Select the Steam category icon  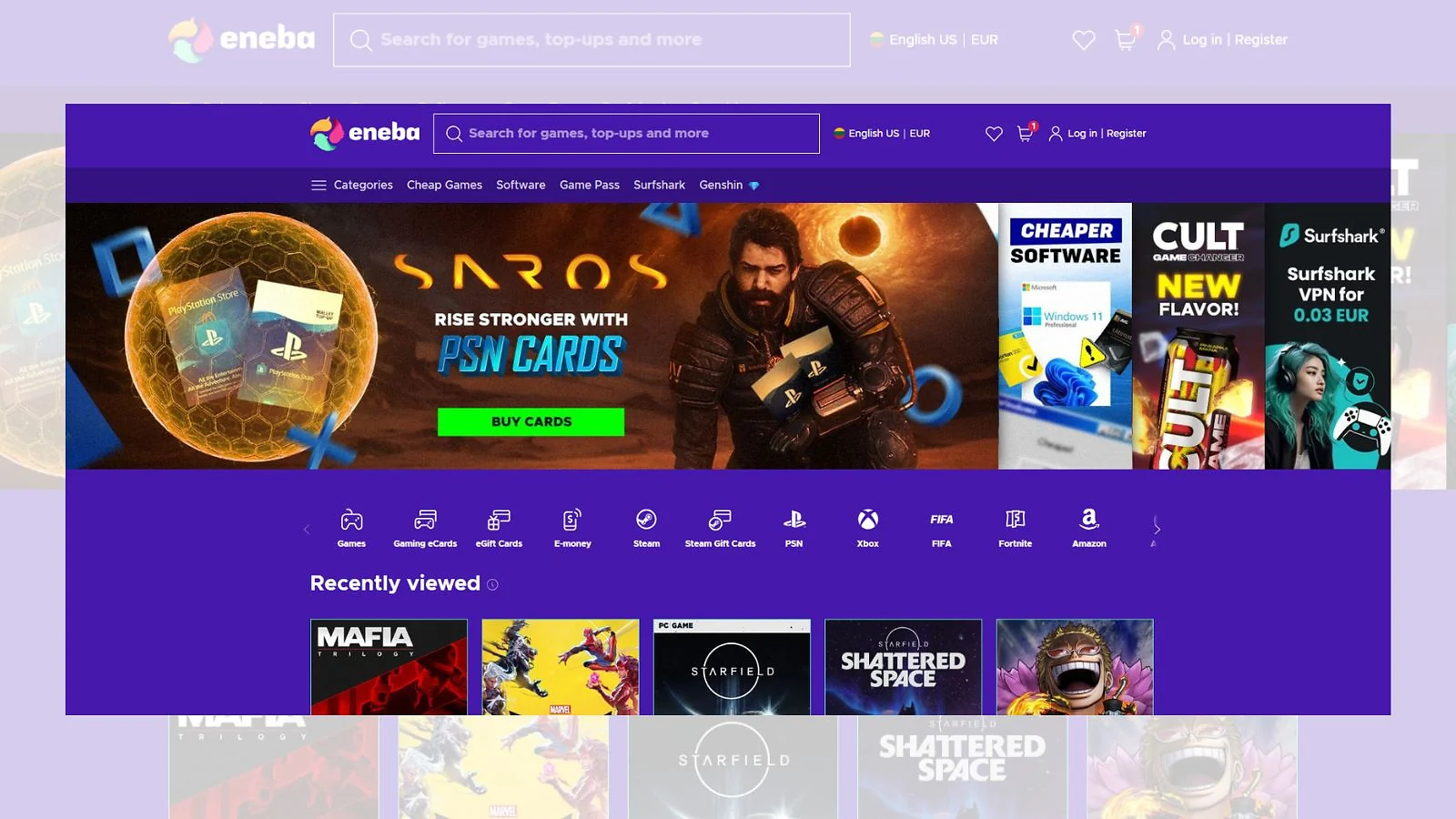[x=646, y=520]
